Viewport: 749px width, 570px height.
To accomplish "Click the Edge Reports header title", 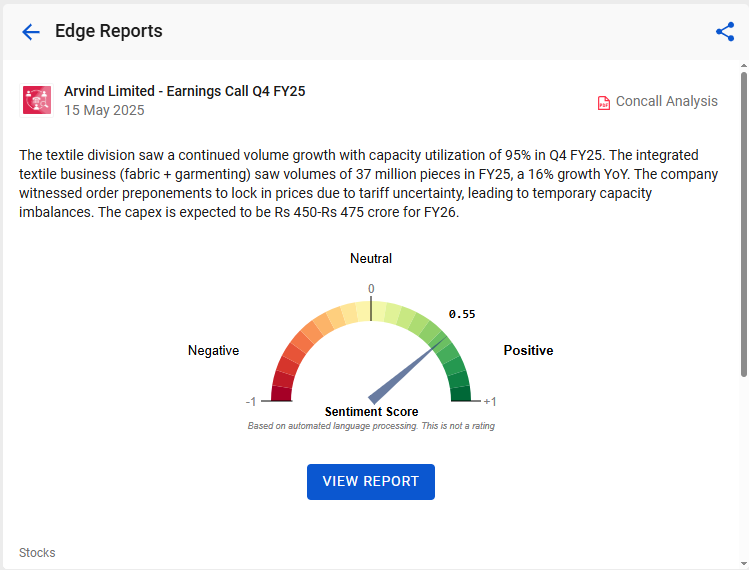I will (108, 31).
